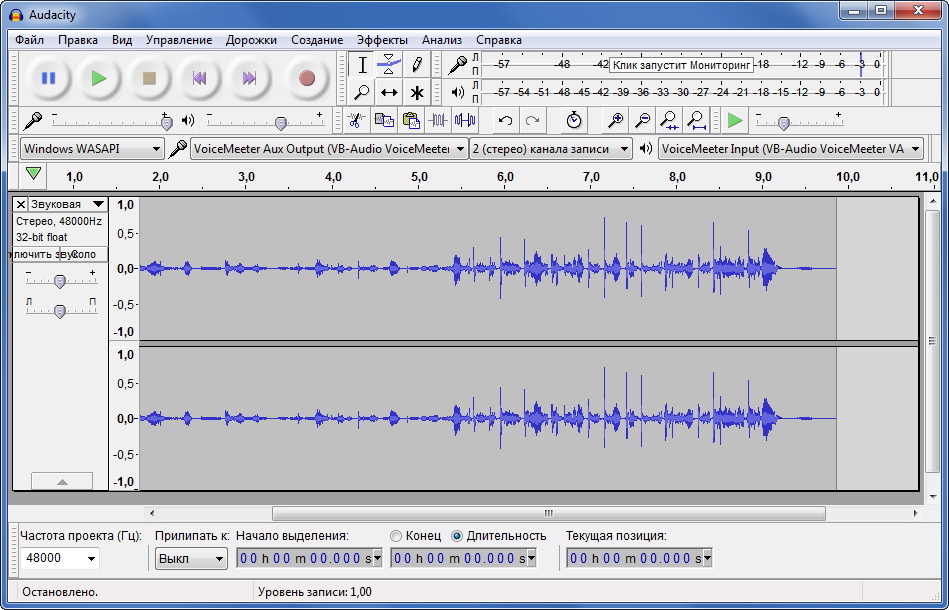The height and width of the screenshot is (610, 949).
Task: Click the Zoom Out magnifier icon
Action: [643, 120]
